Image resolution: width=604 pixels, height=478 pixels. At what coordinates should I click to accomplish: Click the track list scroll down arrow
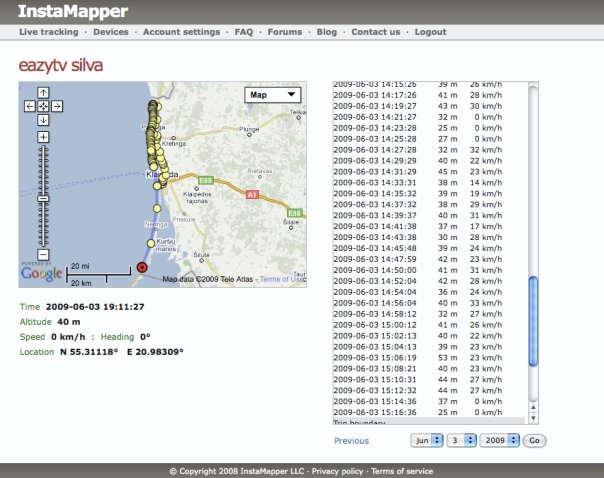pyautogui.click(x=533, y=418)
